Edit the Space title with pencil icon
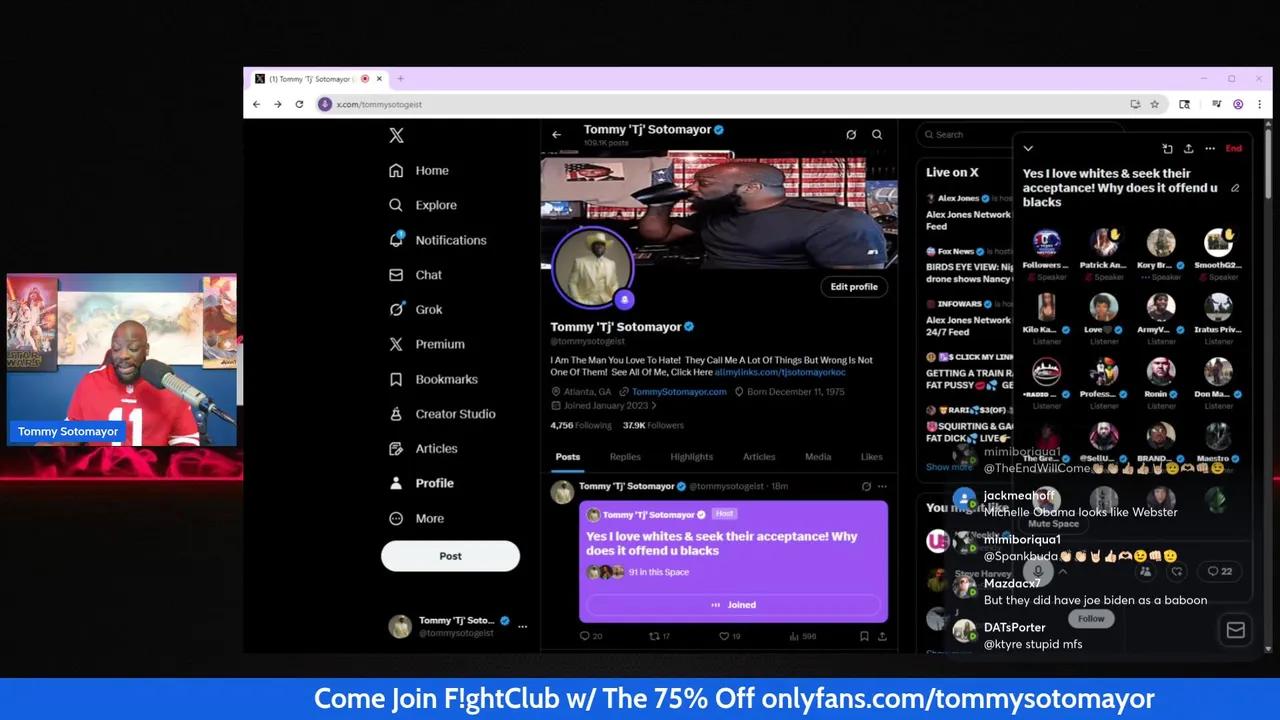1280x720 pixels. [x=1235, y=188]
